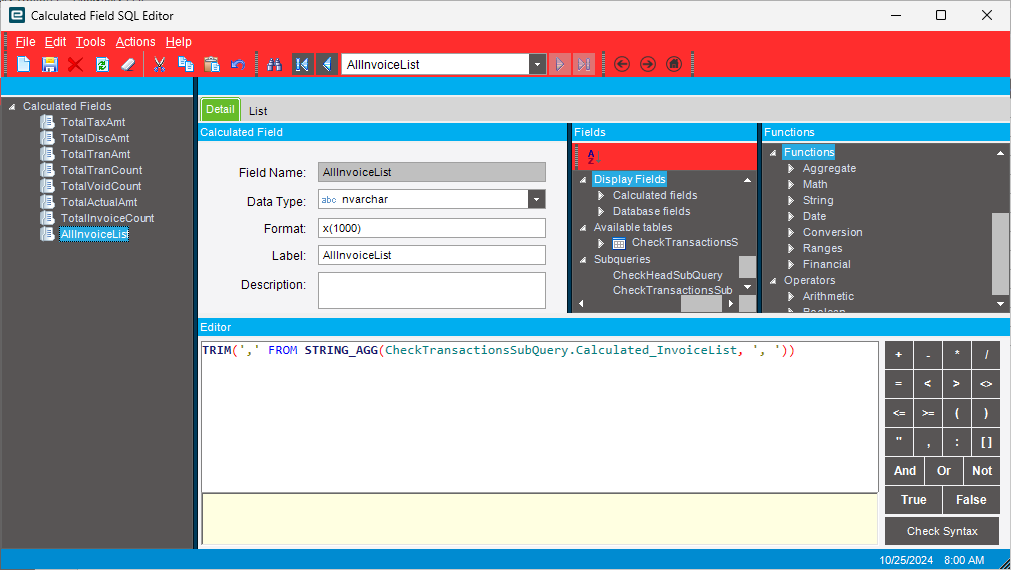Insert the False value button
Screen dimensions: 1011x570
pos(971,500)
